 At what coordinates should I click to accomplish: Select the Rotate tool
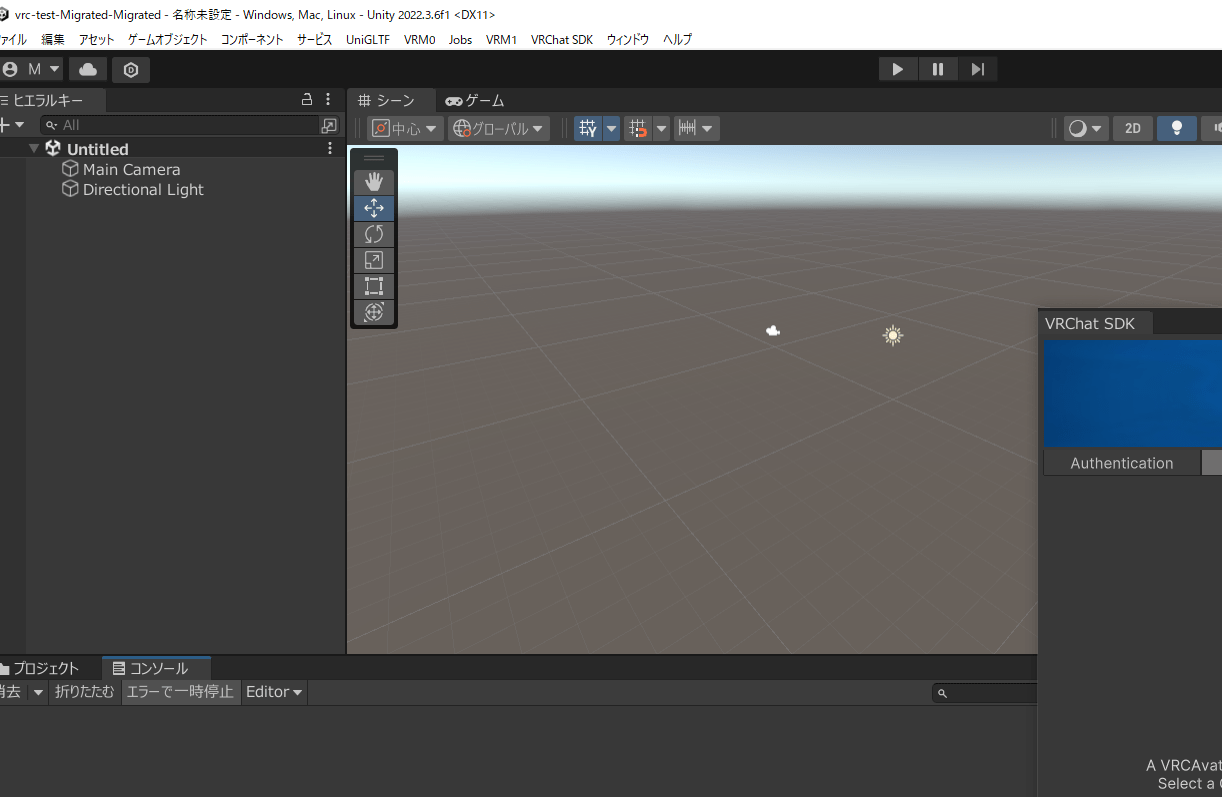pos(374,234)
